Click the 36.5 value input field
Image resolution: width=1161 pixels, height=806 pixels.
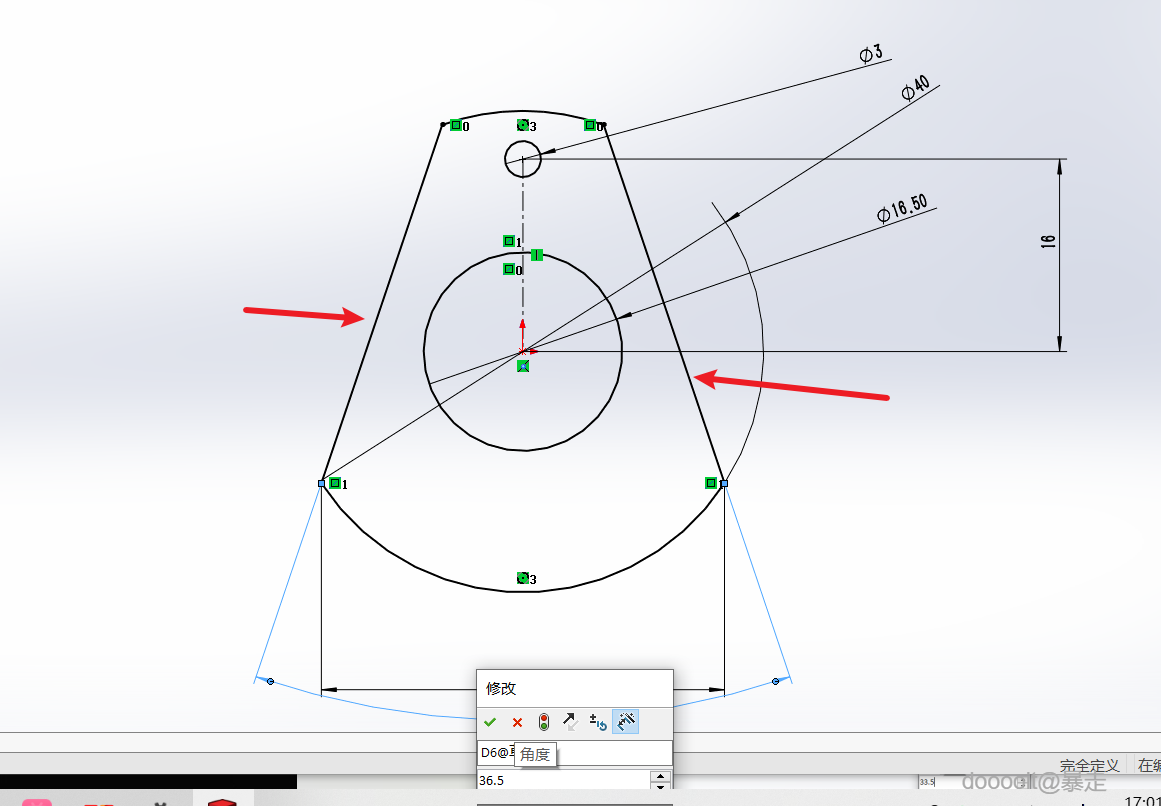(x=563, y=780)
